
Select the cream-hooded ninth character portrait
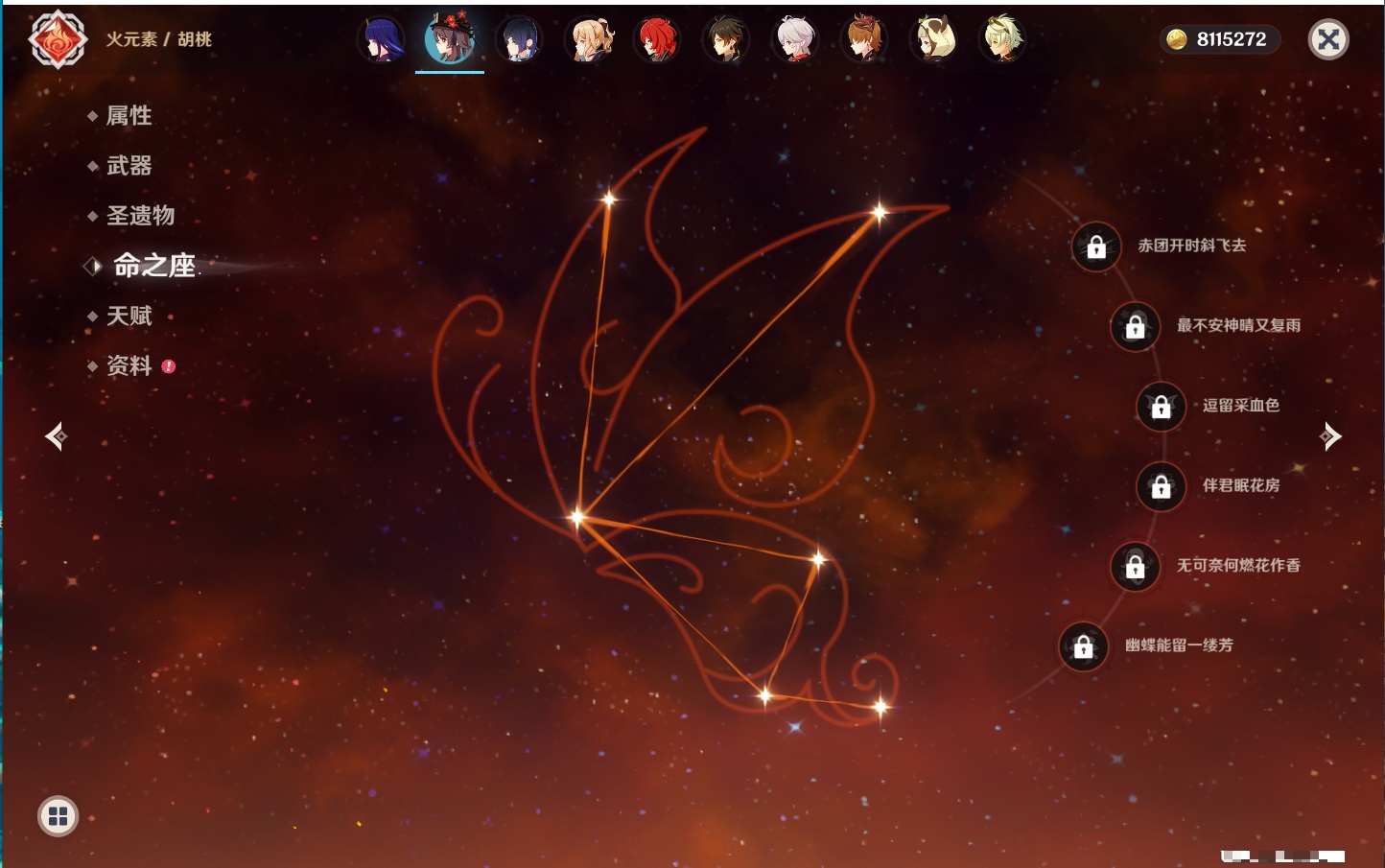coord(933,39)
